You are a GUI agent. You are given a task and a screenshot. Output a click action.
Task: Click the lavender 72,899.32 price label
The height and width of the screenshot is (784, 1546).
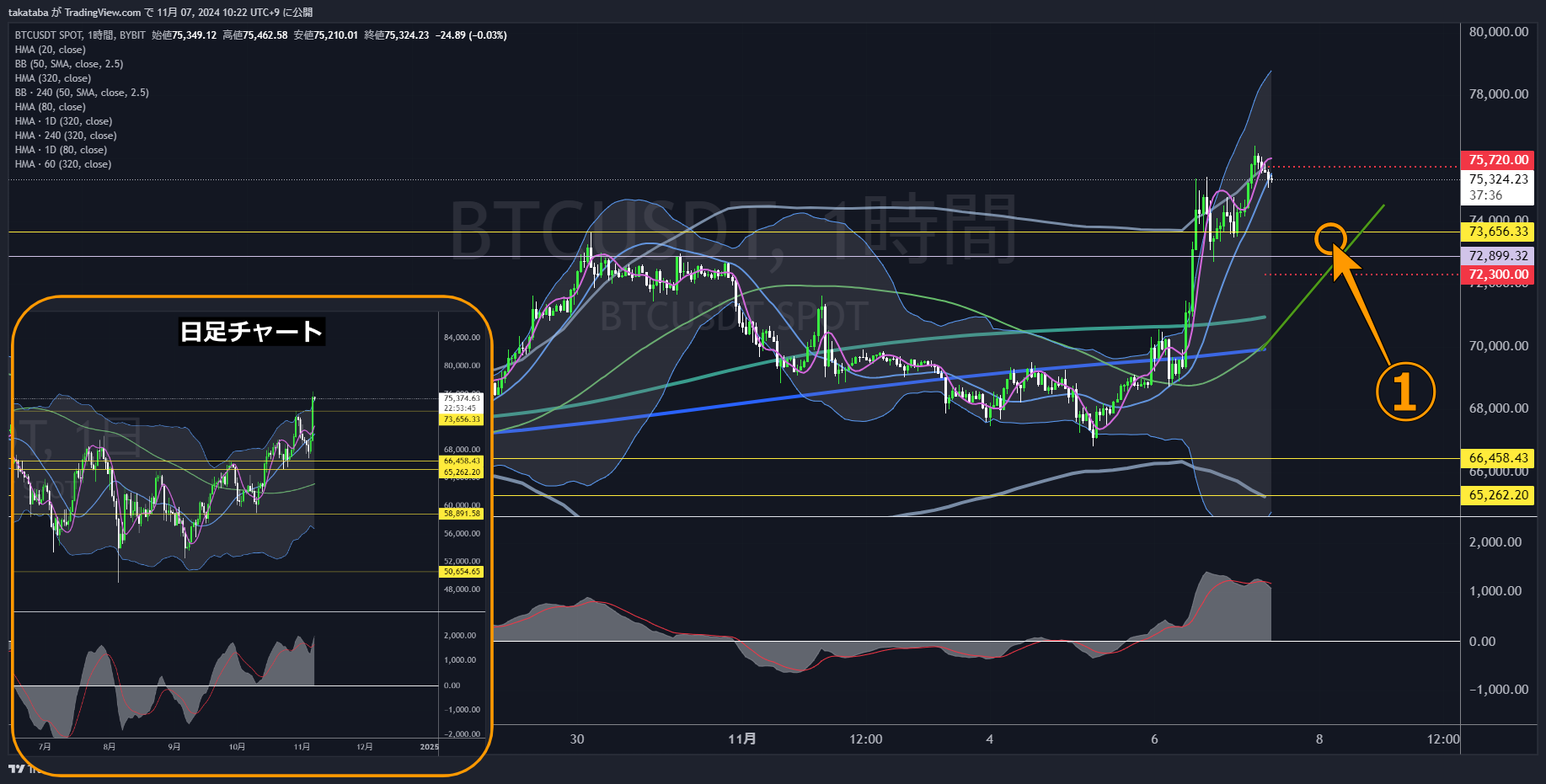tap(1497, 256)
